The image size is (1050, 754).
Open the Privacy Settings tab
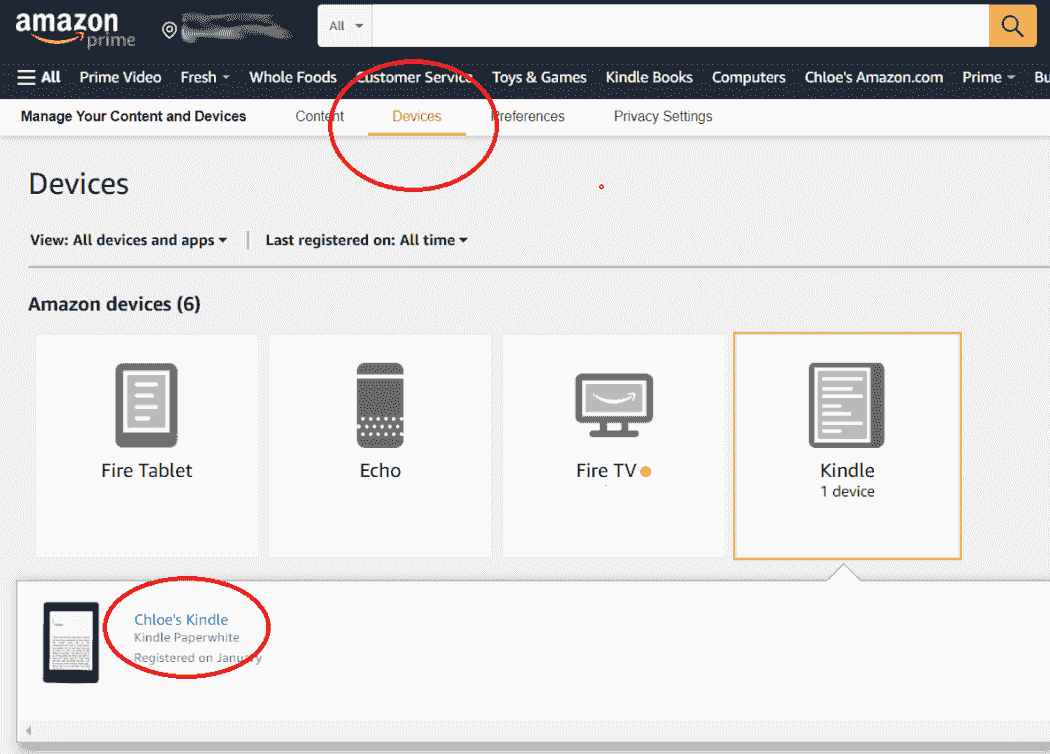(x=662, y=116)
